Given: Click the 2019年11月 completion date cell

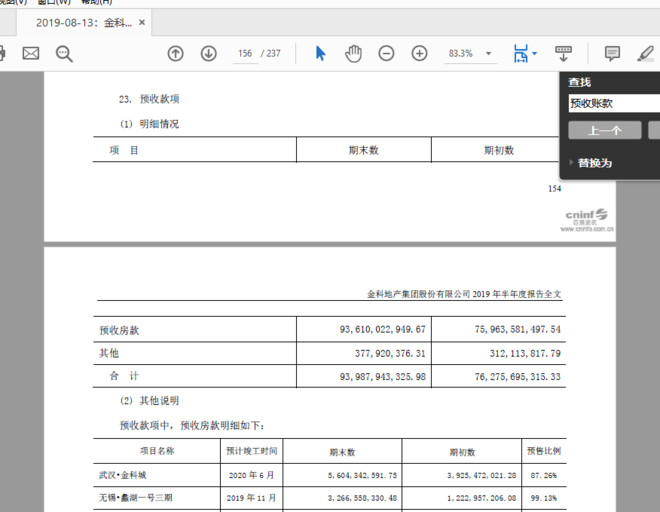Looking at the screenshot, I should pos(251,498).
